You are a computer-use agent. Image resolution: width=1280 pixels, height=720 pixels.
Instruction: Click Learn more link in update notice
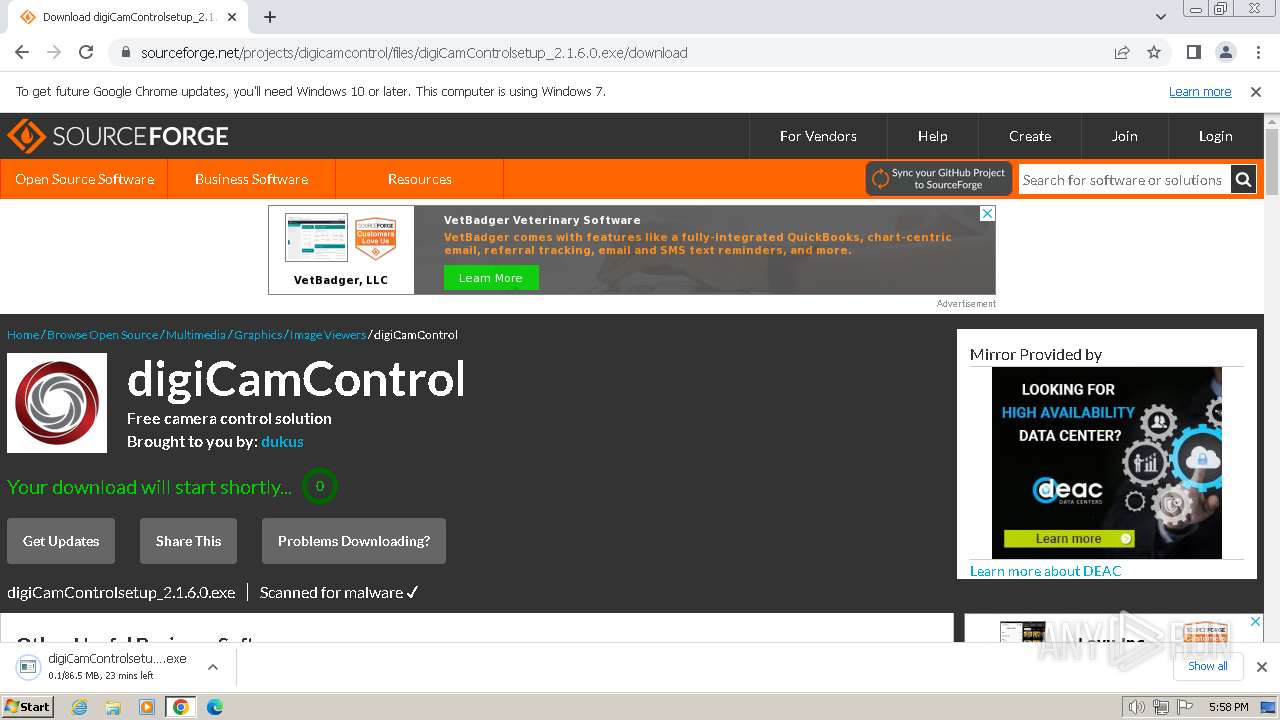coord(1200,92)
